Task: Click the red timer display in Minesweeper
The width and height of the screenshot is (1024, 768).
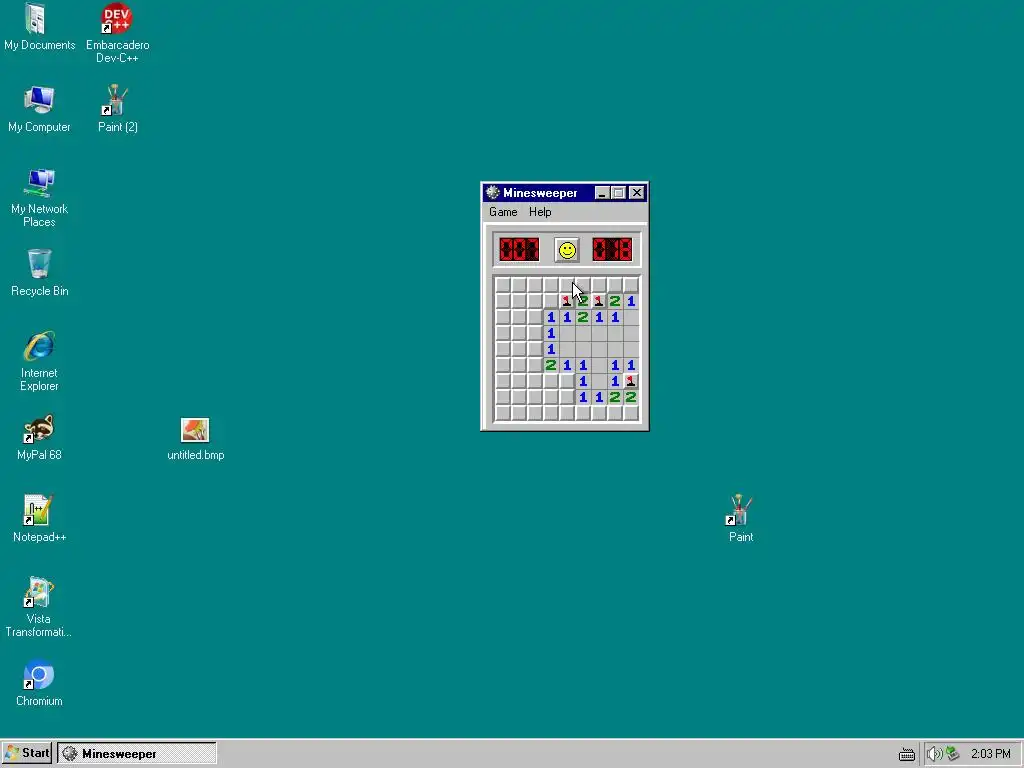Action: (612, 249)
